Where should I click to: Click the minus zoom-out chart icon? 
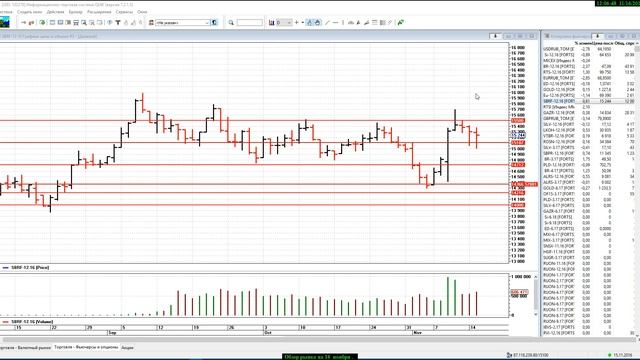303,22
